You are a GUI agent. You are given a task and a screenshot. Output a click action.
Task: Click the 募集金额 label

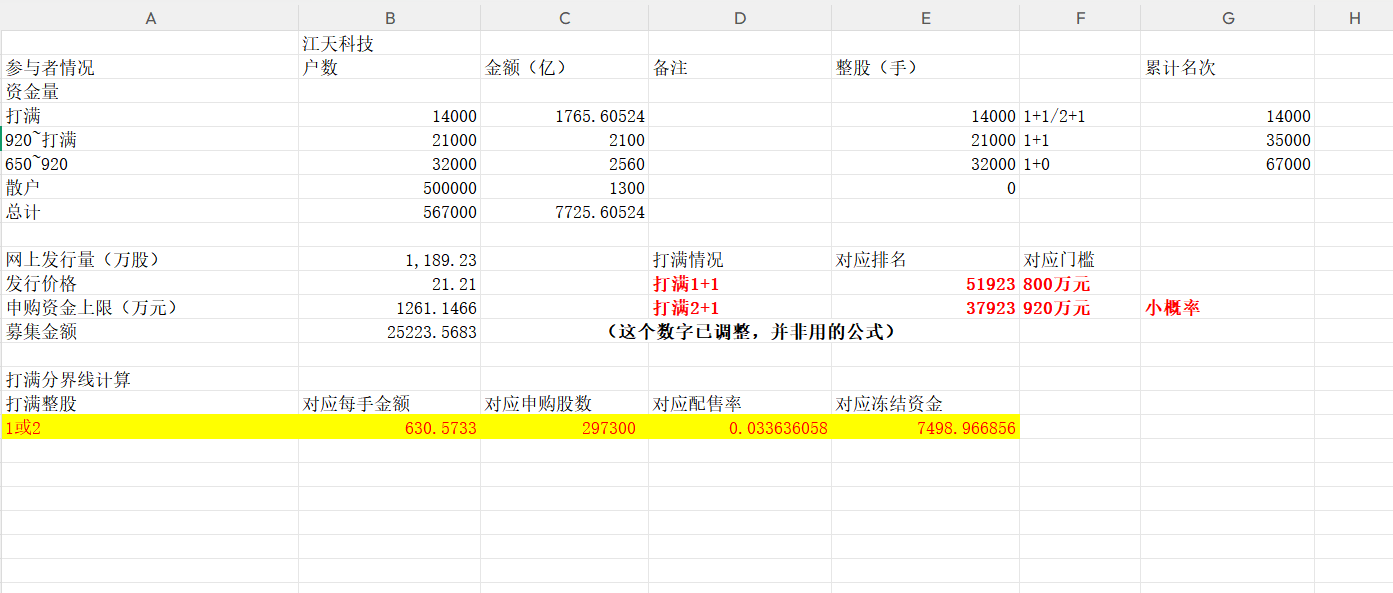150,332
